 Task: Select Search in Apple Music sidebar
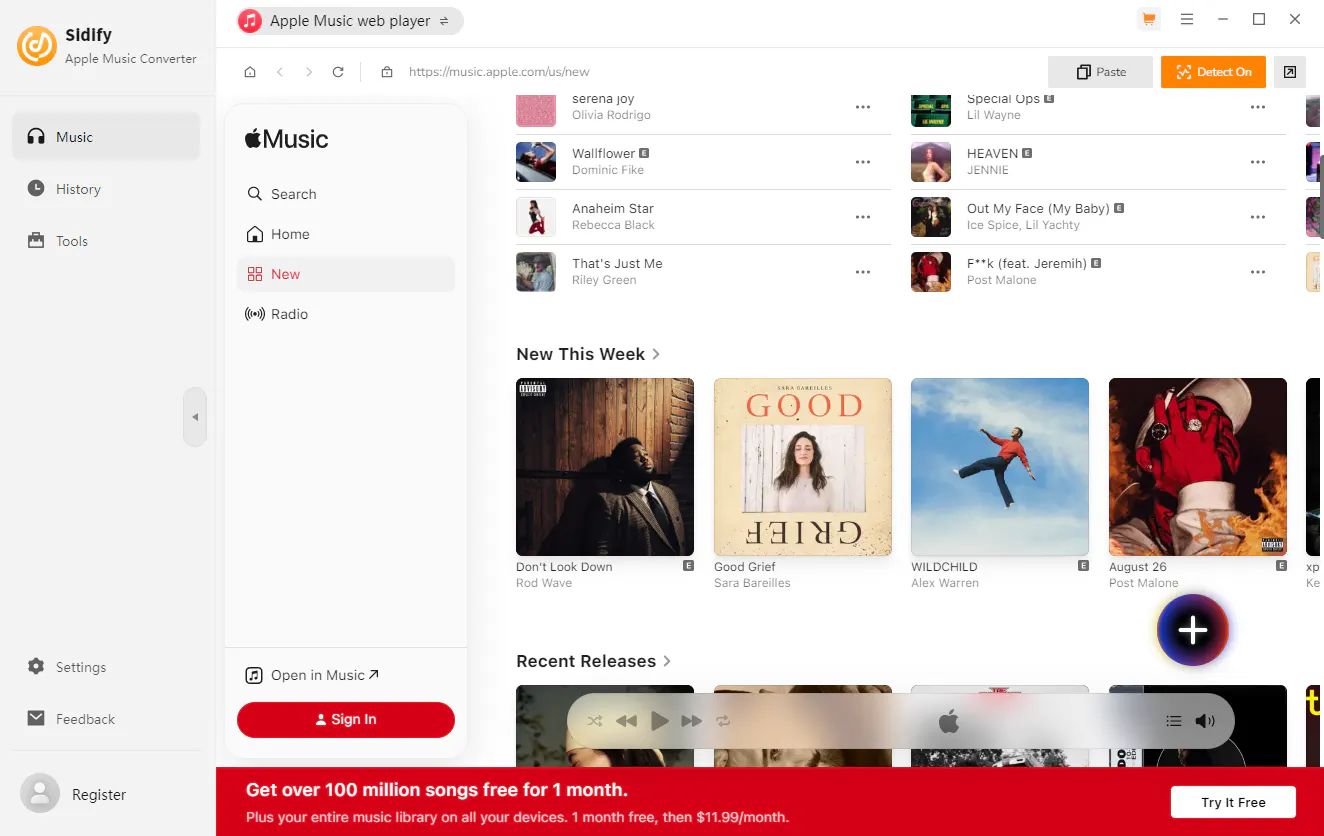click(x=345, y=194)
